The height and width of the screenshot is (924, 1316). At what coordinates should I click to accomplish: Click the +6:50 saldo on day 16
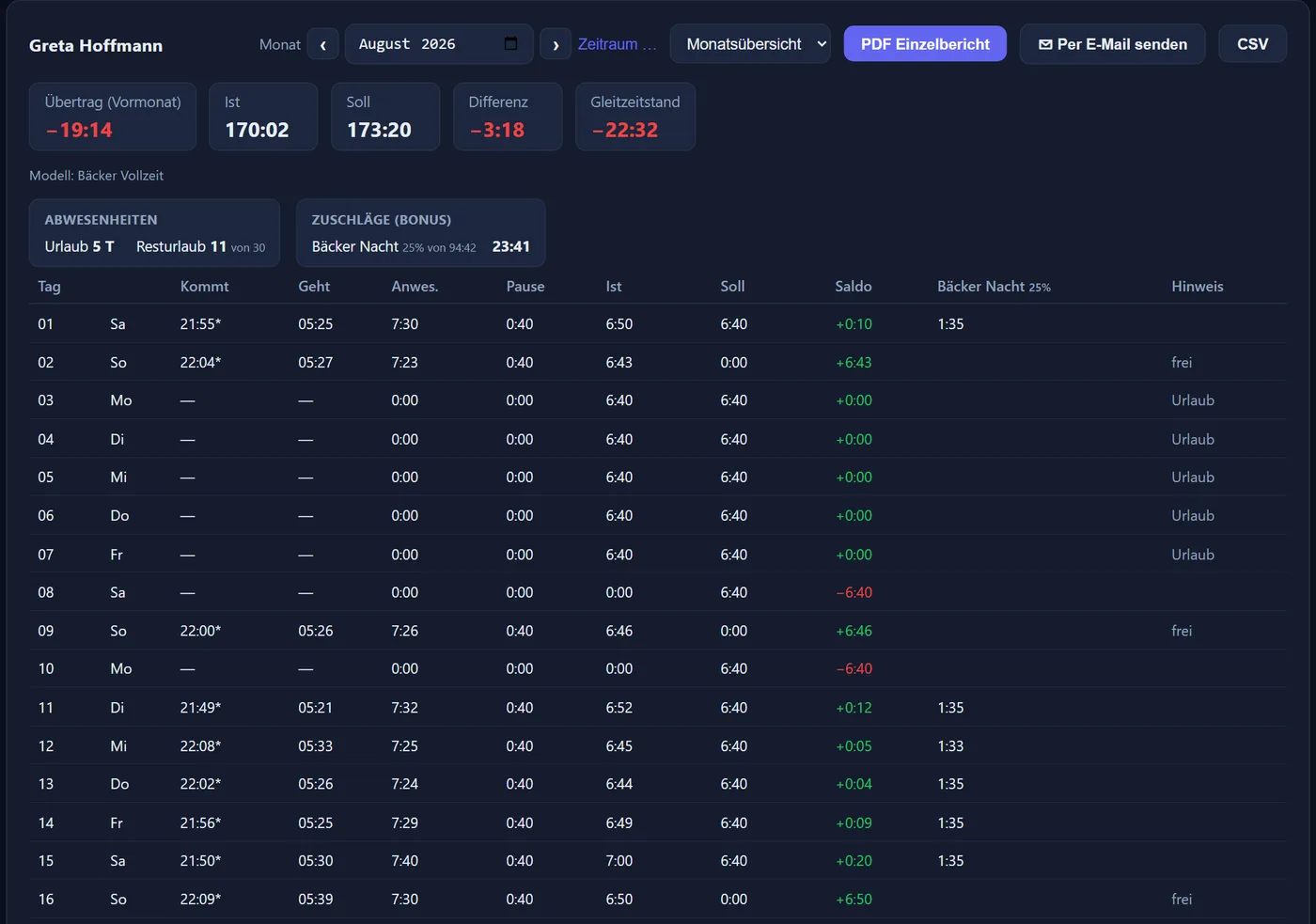click(x=854, y=900)
